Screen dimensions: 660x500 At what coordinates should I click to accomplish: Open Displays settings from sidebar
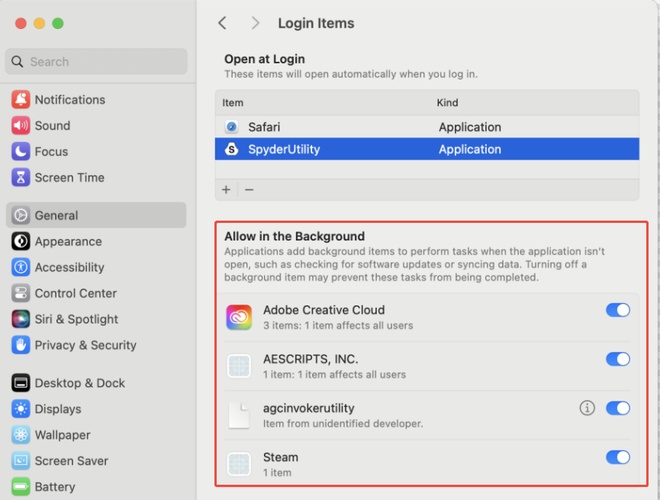(96, 409)
